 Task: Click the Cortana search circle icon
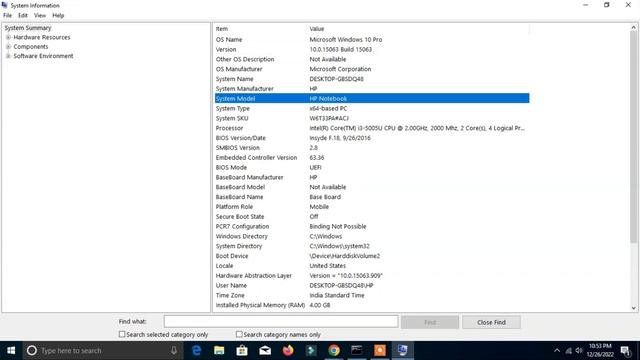point(32,351)
